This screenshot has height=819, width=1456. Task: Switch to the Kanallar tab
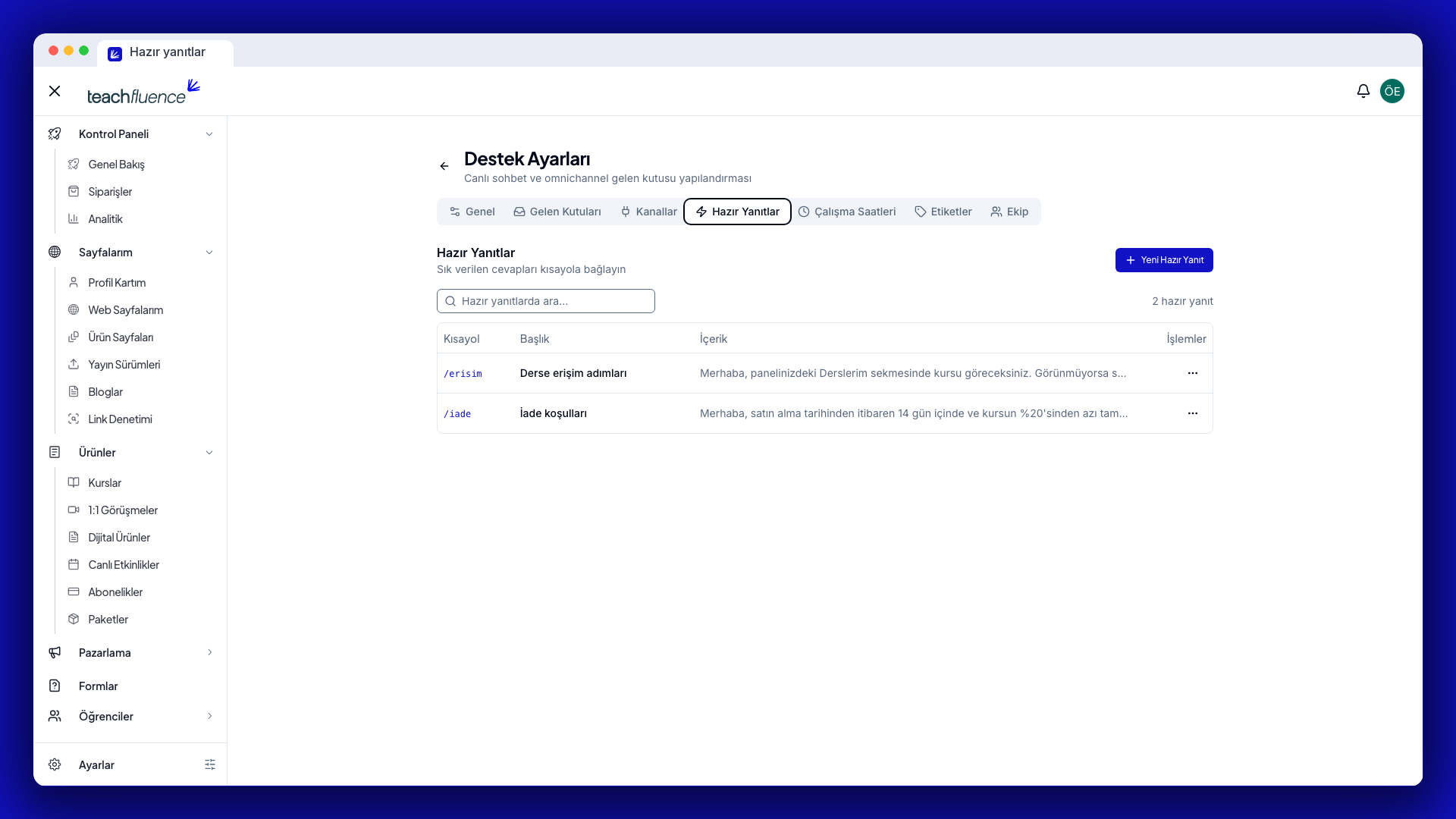tap(648, 212)
